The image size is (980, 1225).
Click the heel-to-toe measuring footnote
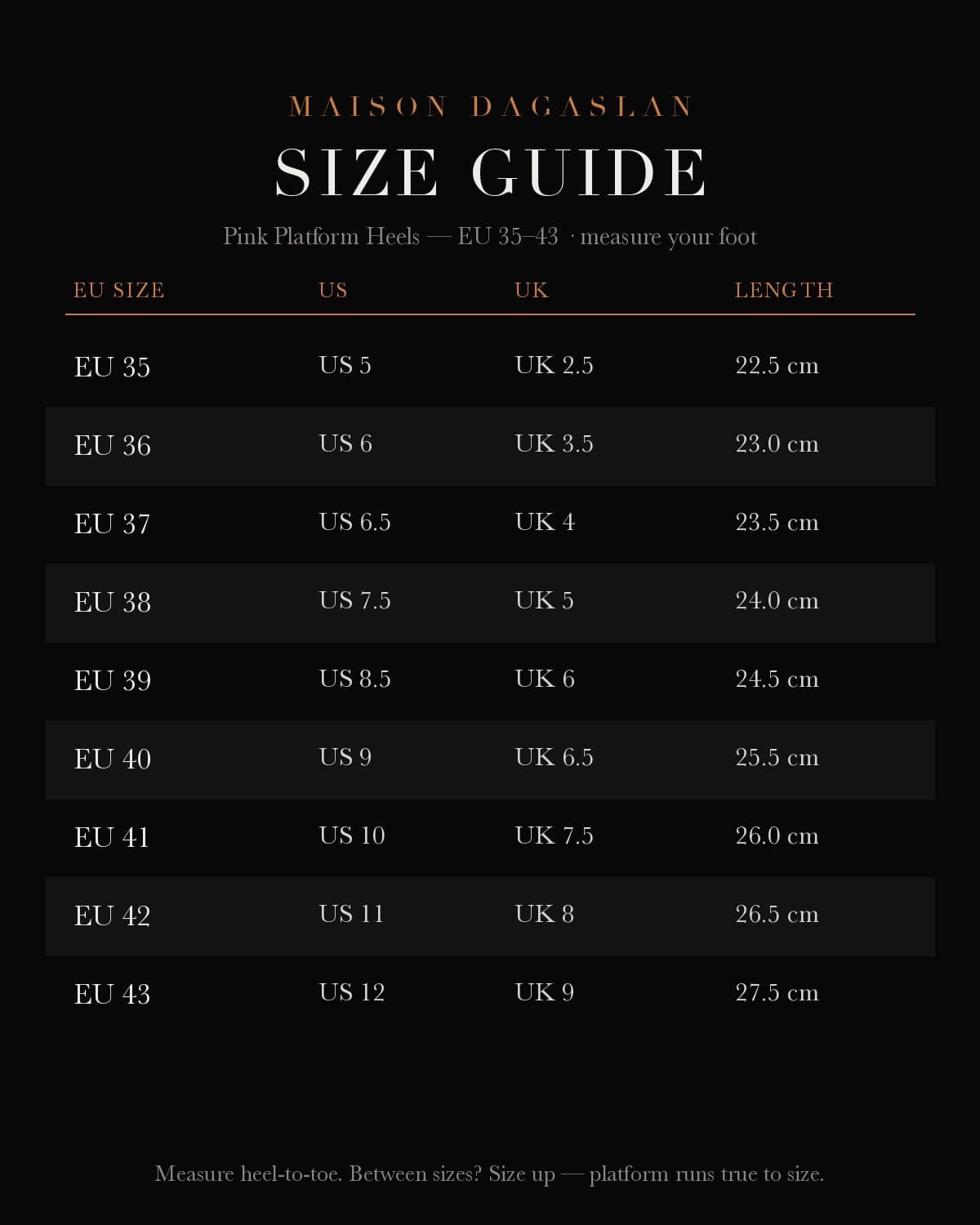click(x=490, y=1174)
